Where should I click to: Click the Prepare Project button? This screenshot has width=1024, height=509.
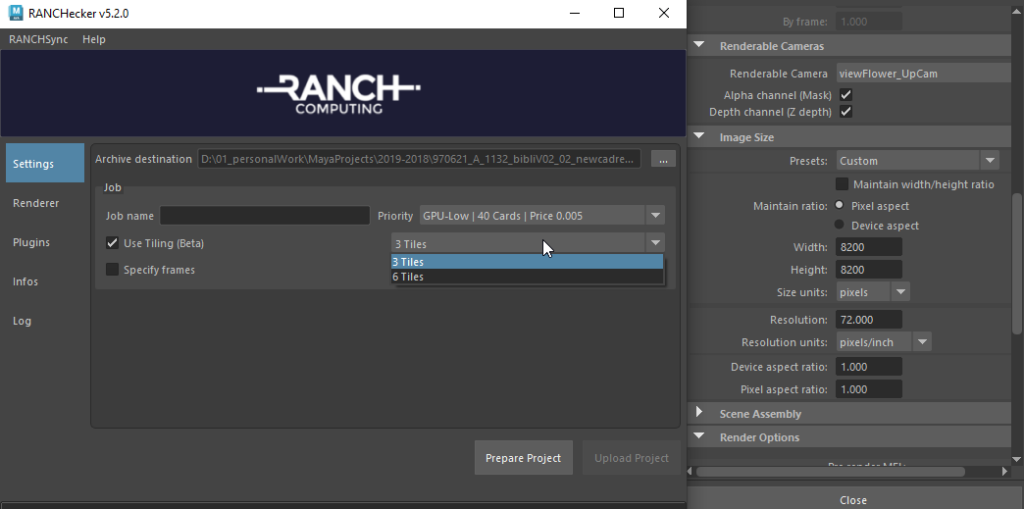tap(523, 458)
